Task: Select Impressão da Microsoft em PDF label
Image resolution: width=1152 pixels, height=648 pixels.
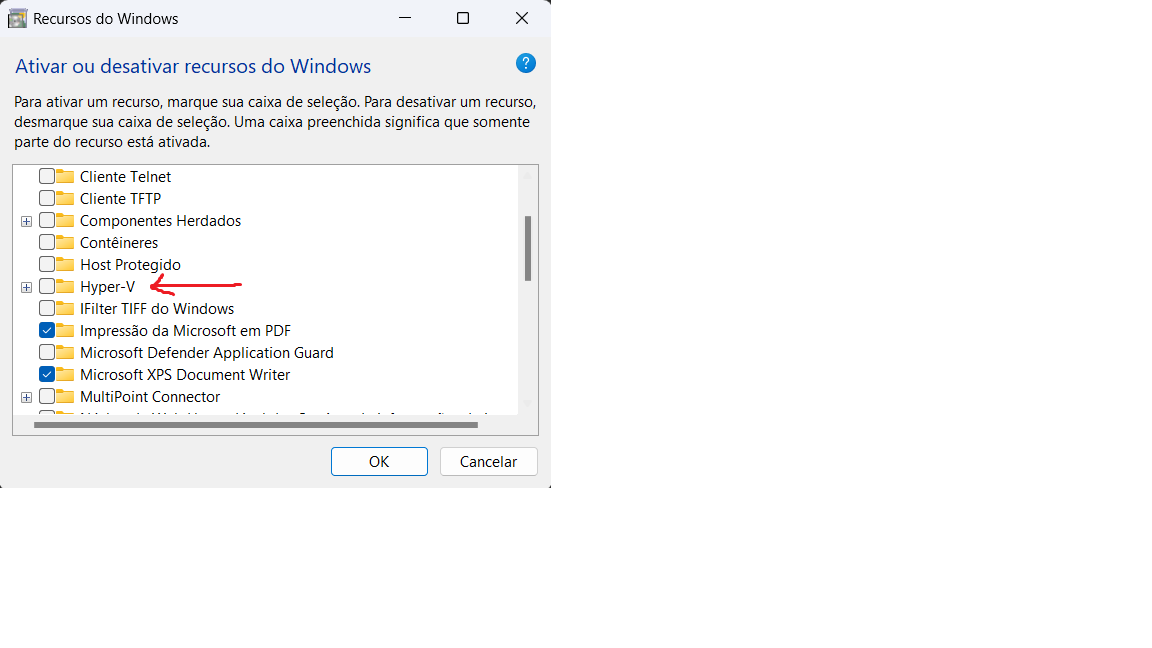Action: point(185,331)
